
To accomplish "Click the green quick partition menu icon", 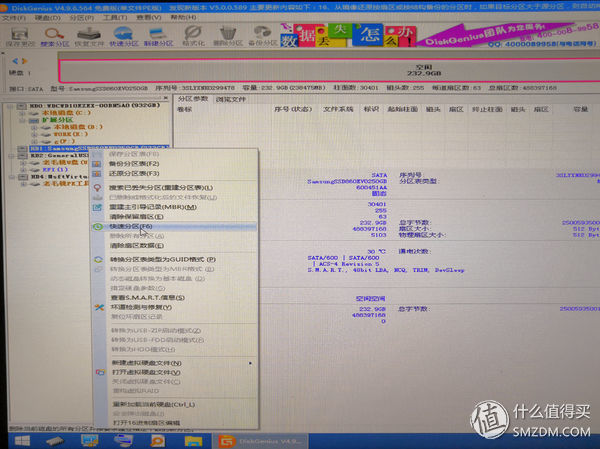I will pyautogui.click(x=98, y=227).
